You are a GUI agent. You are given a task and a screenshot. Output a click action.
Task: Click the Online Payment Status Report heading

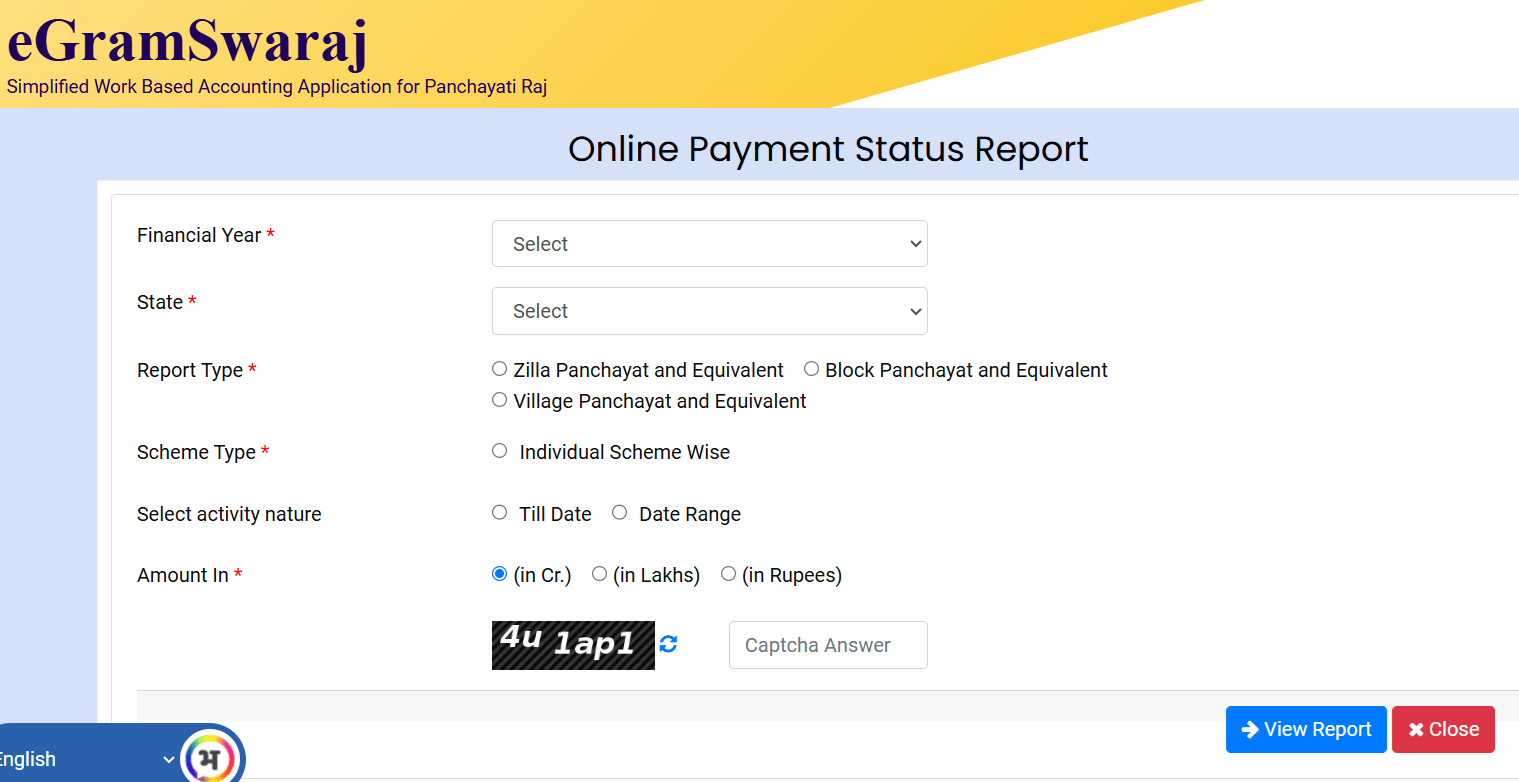(x=828, y=149)
